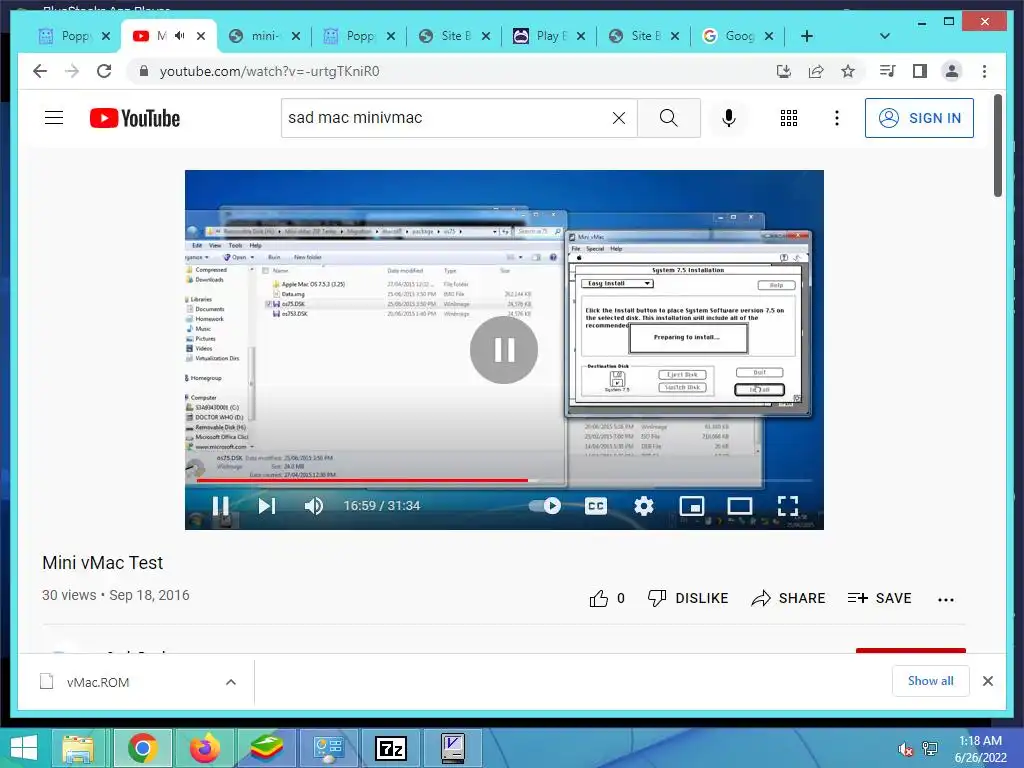Toggle theater mode

point(739,505)
